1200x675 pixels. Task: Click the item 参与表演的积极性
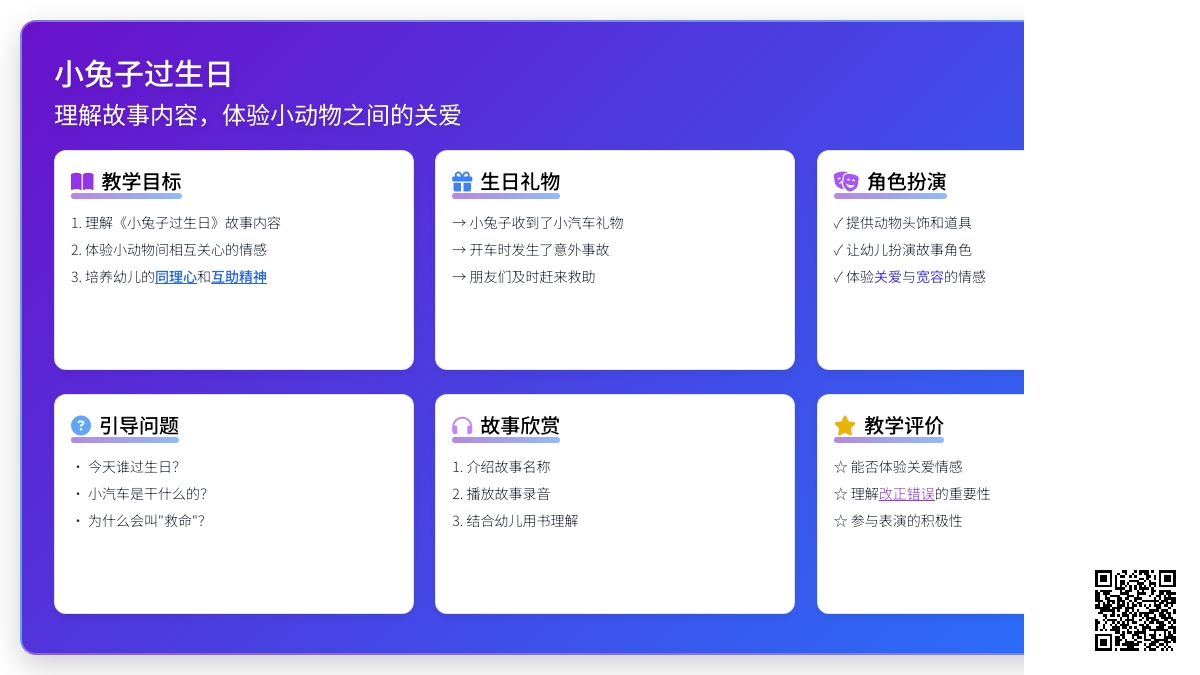(x=906, y=521)
